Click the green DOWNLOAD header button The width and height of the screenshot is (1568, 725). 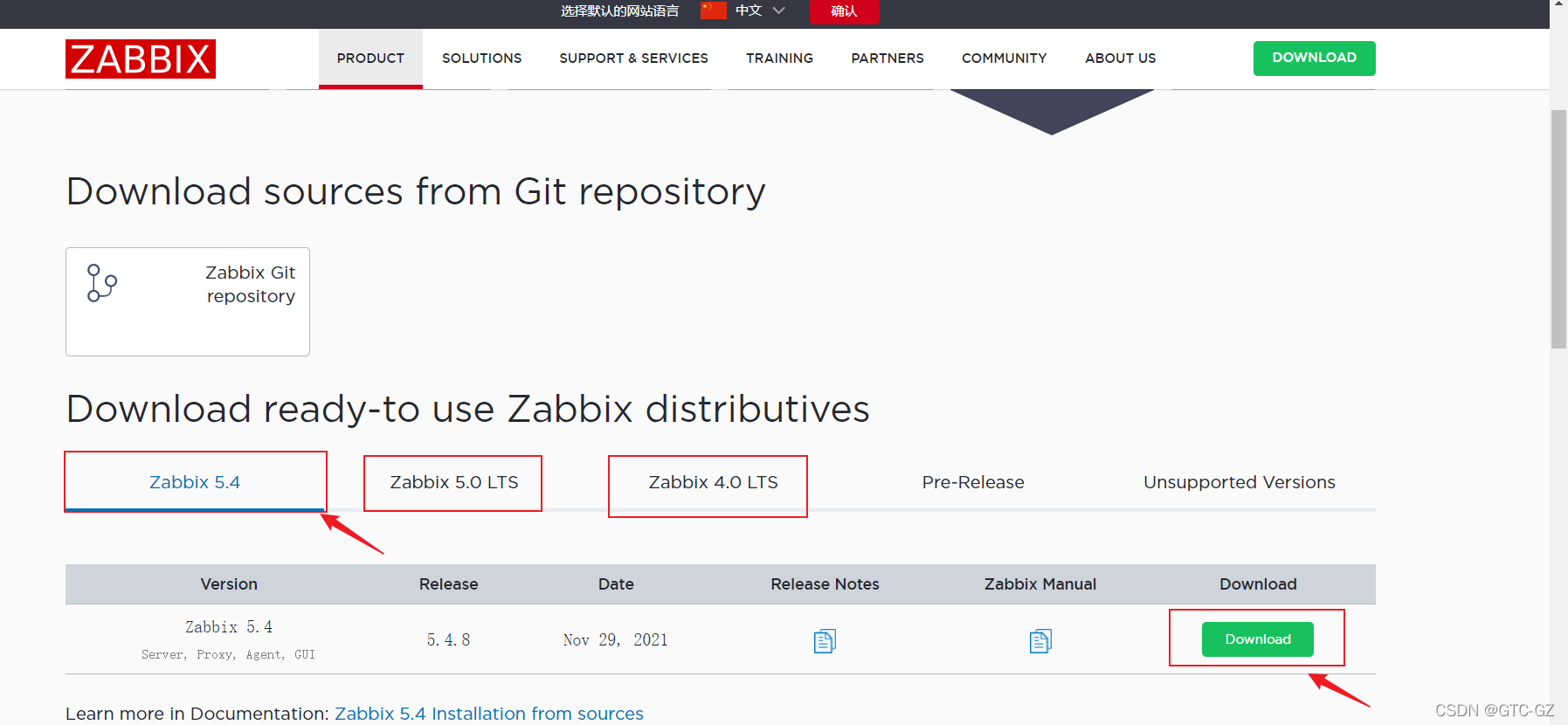(1314, 58)
